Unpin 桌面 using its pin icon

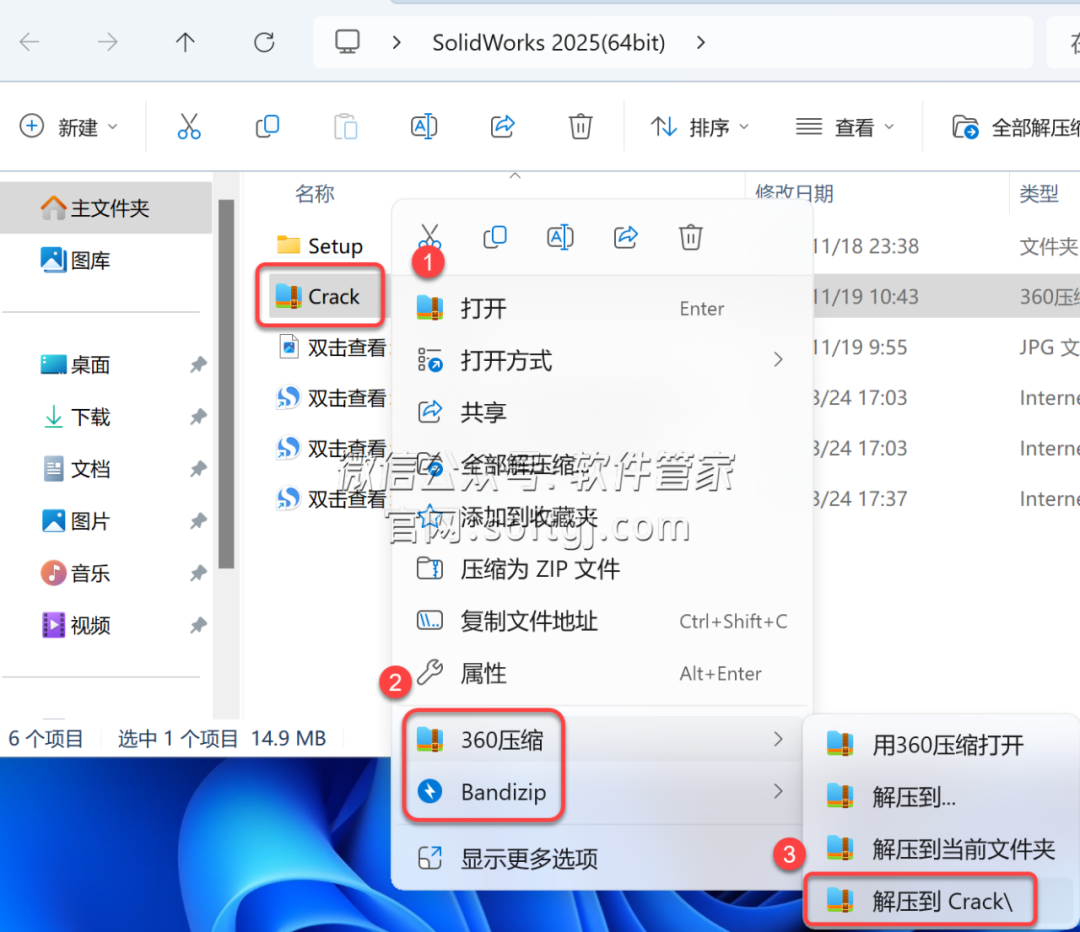click(x=198, y=364)
